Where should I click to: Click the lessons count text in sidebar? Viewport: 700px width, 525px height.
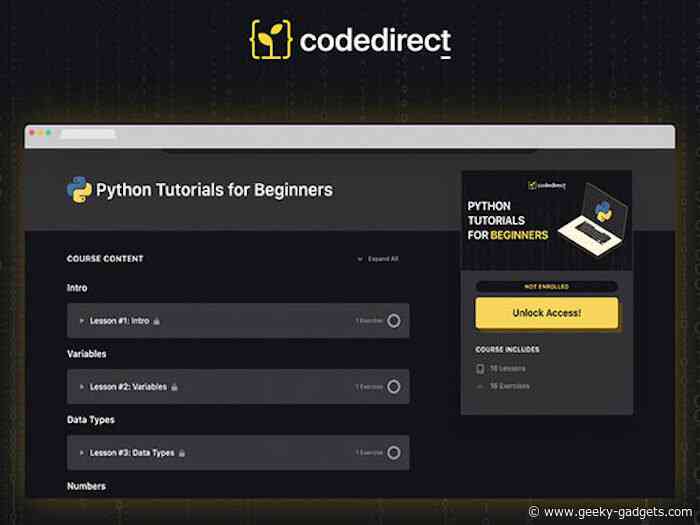point(508,369)
